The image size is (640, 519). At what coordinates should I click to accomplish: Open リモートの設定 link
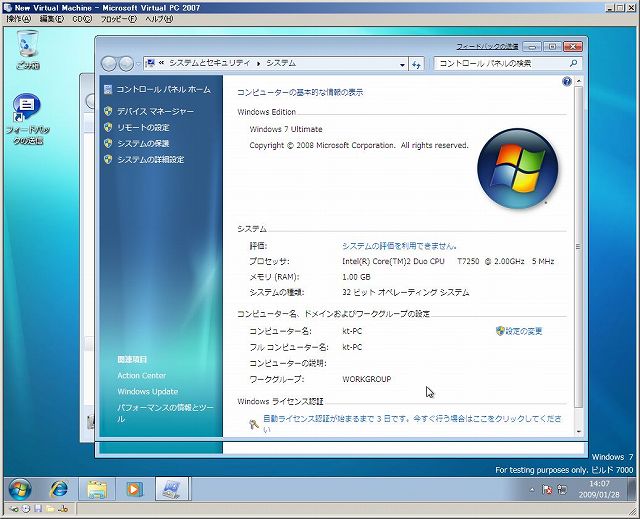pyautogui.click(x=143, y=128)
